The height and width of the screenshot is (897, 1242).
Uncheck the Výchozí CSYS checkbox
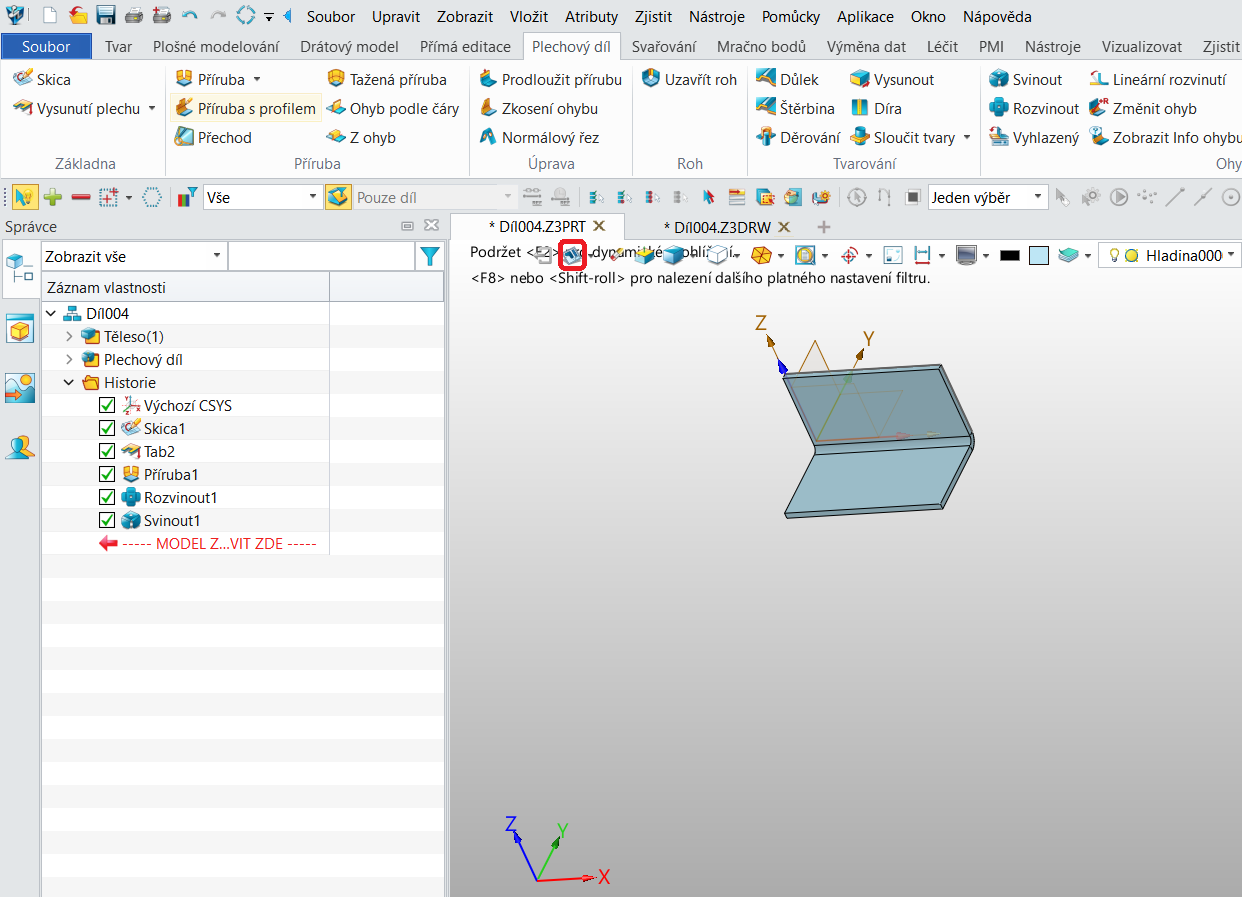[x=108, y=406]
